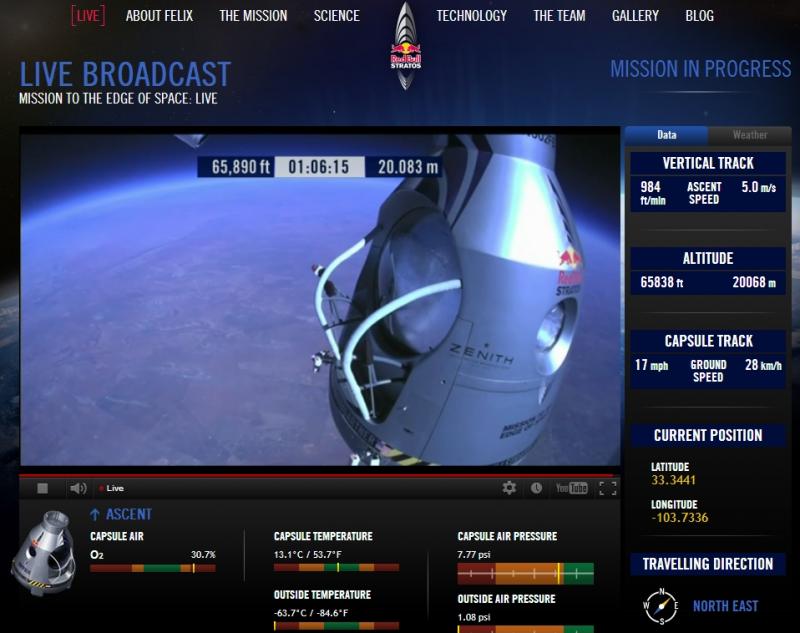Image resolution: width=800 pixels, height=633 pixels.
Task: Click the 984 ft/min ascent value
Action: point(653,193)
